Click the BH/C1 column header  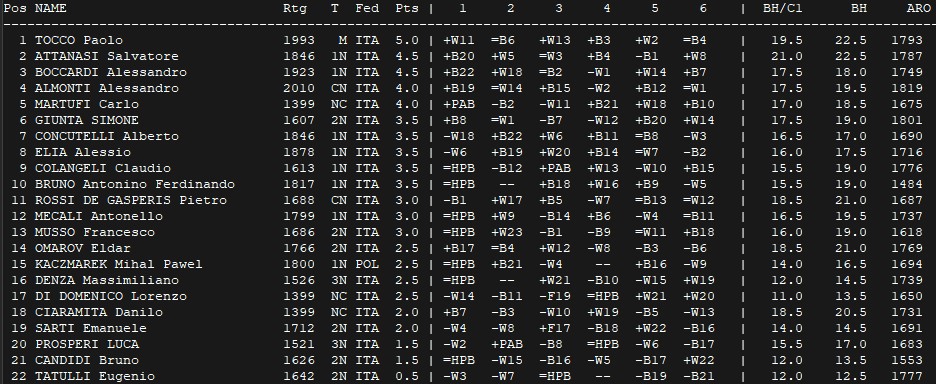click(x=783, y=8)
